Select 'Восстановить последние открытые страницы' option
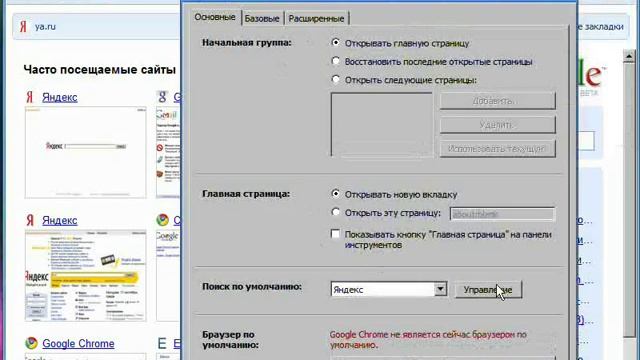 [336, 61]
